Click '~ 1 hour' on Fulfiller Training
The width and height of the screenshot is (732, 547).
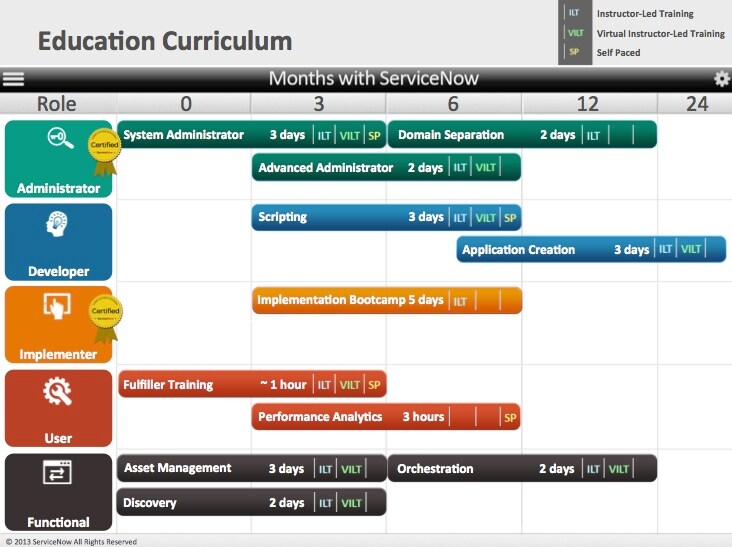[x=283, y=385]
